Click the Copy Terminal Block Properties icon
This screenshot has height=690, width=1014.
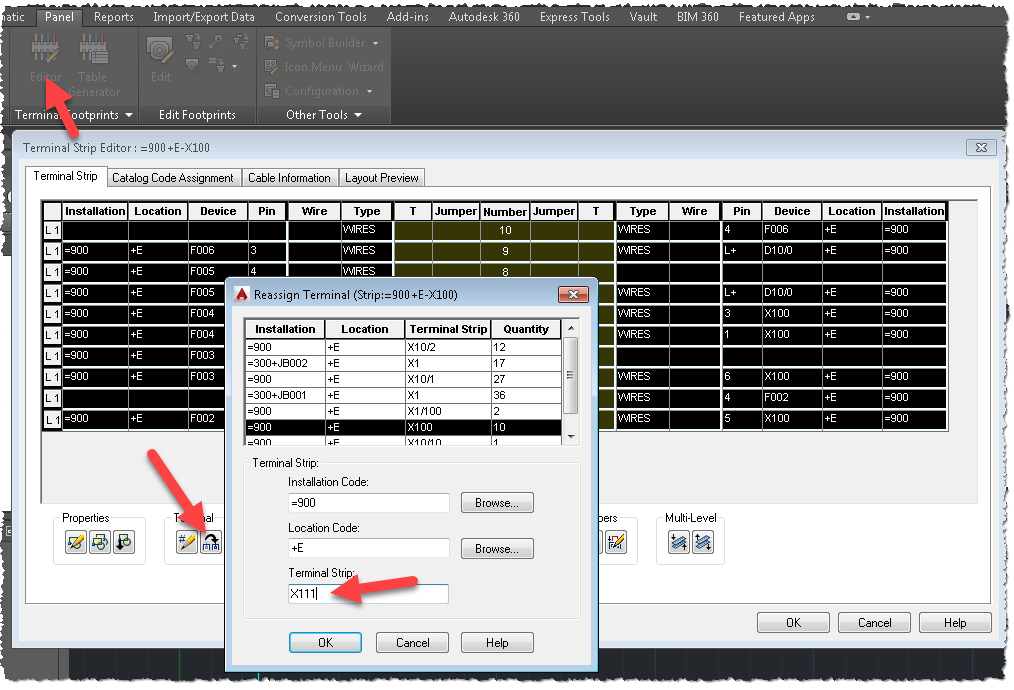(x=100, y=542)
